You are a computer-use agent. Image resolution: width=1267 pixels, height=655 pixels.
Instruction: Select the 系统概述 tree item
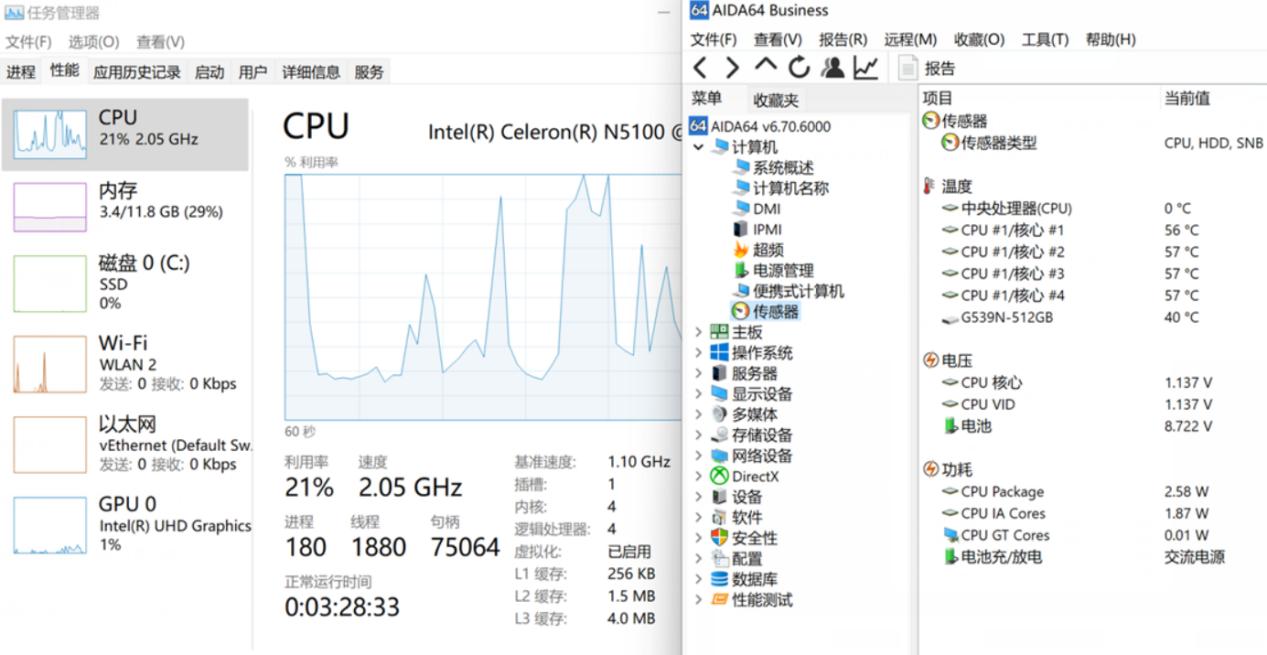tap(773, 167)
